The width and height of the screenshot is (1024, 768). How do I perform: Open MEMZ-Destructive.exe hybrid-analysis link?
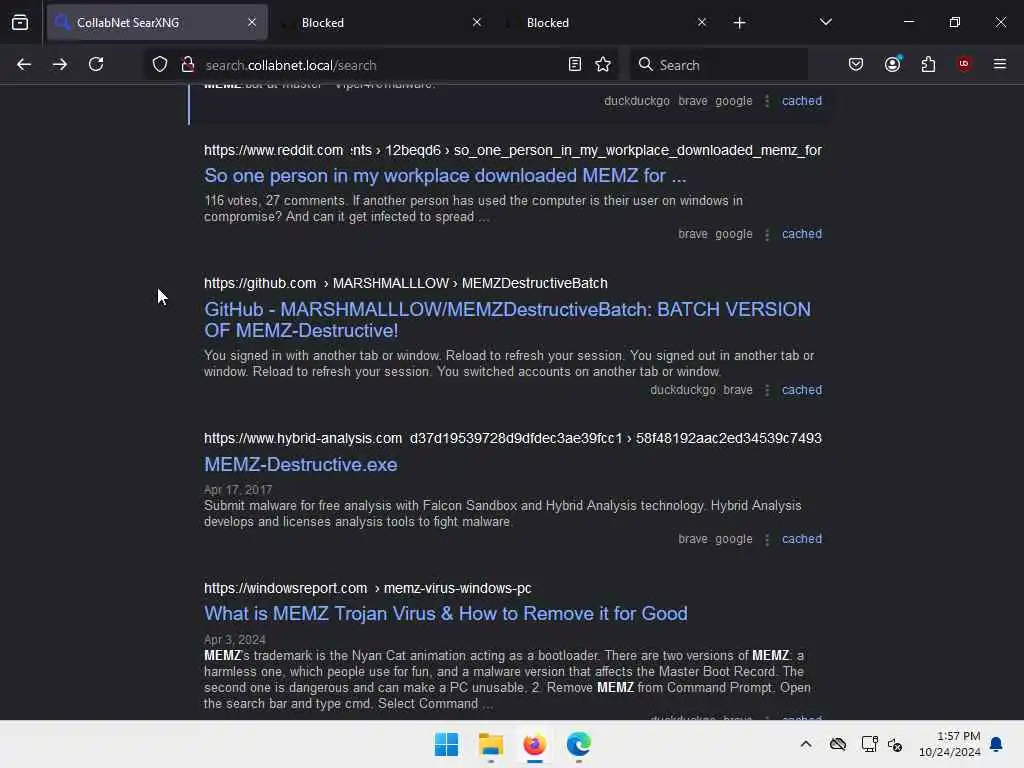[x=300, y=464]
